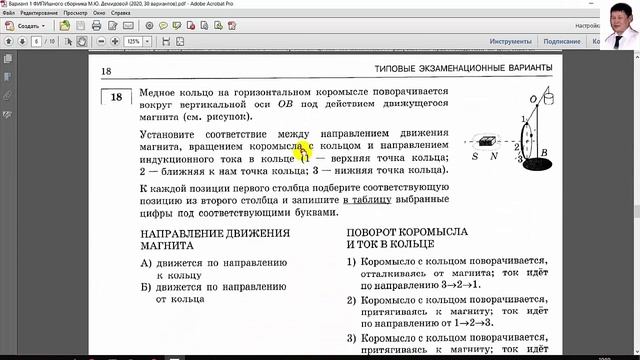The height and width of the screenshot is (360, 640).
Task: Click the attach file page icon
Action: coord(204,26)
